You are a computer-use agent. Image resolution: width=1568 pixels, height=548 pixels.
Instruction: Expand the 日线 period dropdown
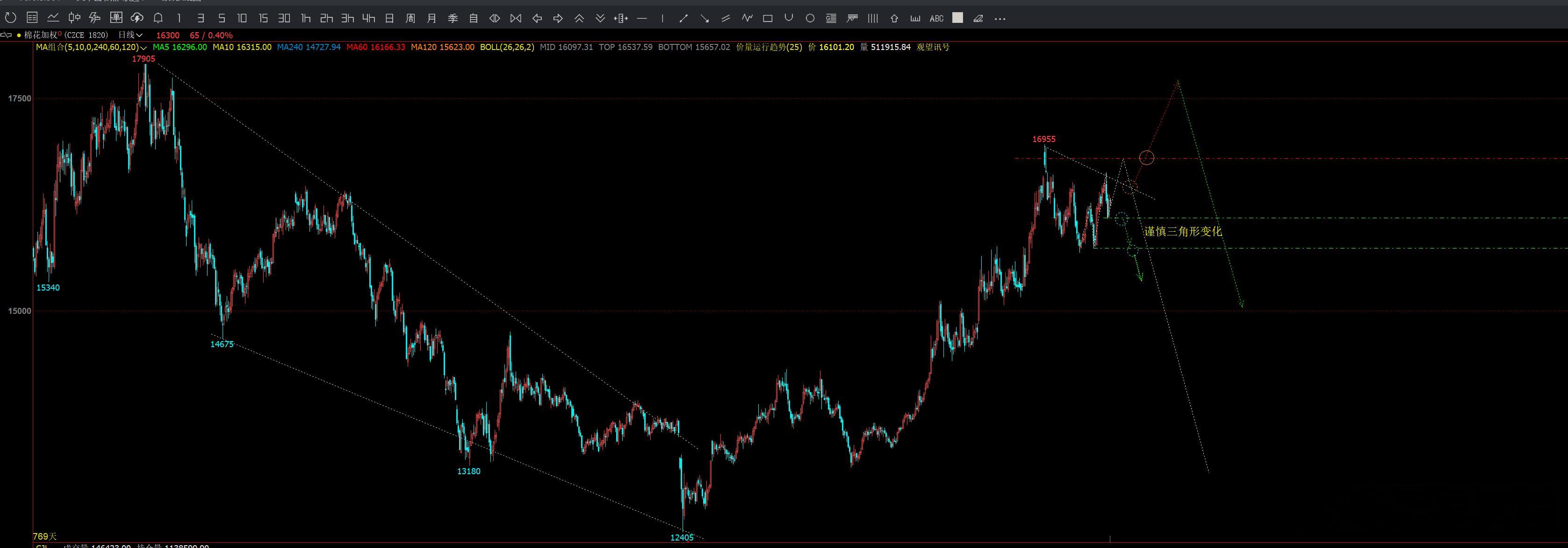(130, 36)
